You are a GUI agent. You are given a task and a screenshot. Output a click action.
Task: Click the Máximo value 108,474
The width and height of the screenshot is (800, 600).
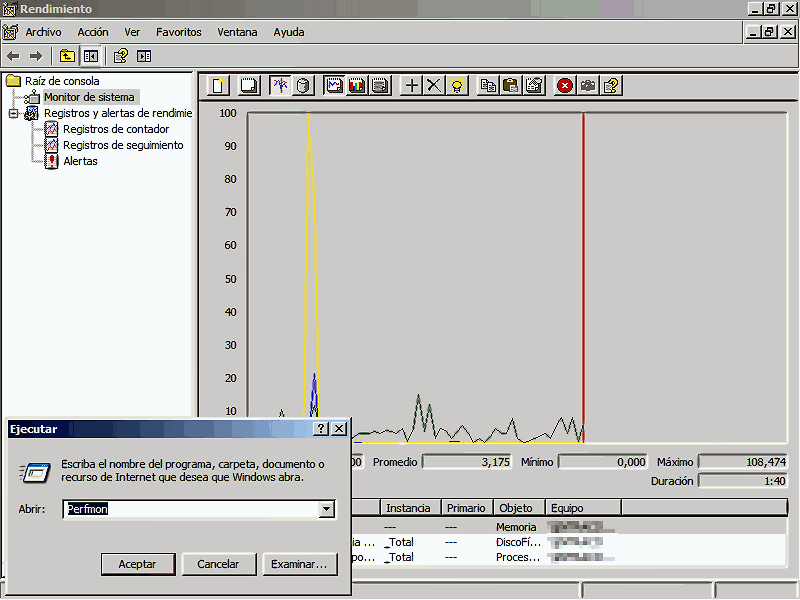click(x=743, y=462)
